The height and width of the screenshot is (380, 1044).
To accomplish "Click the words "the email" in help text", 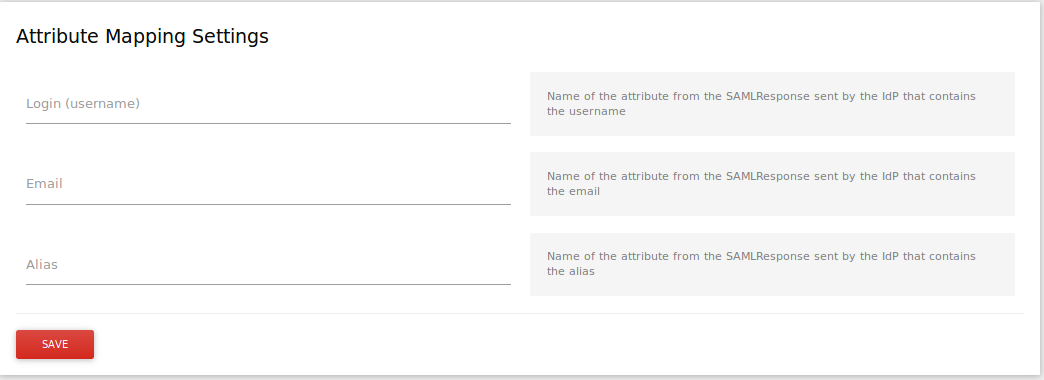I will (573, 192).
